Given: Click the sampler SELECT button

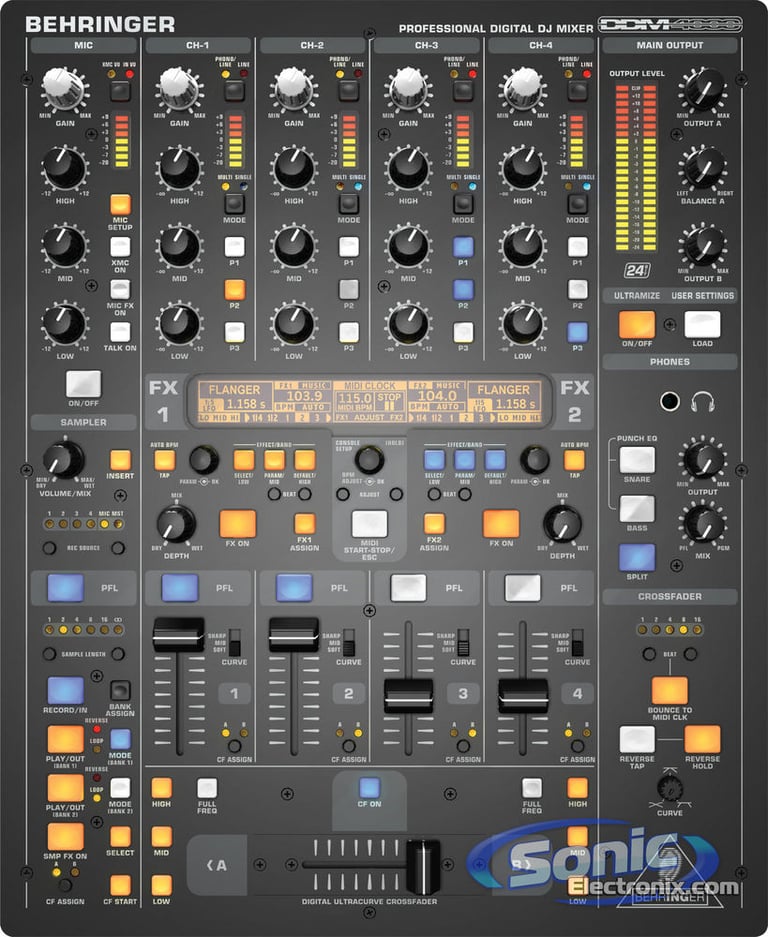Looking at the screenshot, I should 120,837.
